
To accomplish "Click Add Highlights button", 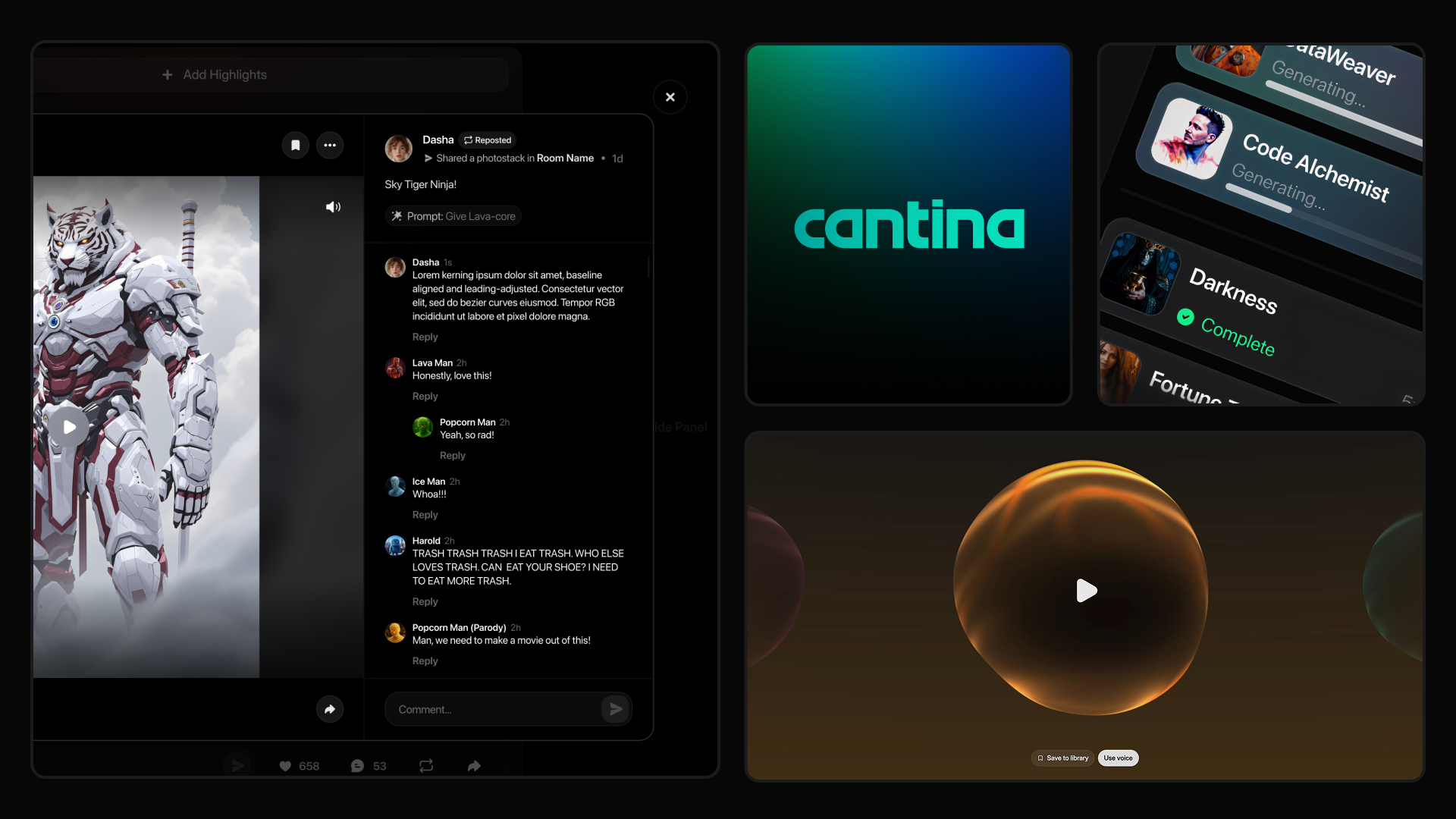I will tap(215, 74).
